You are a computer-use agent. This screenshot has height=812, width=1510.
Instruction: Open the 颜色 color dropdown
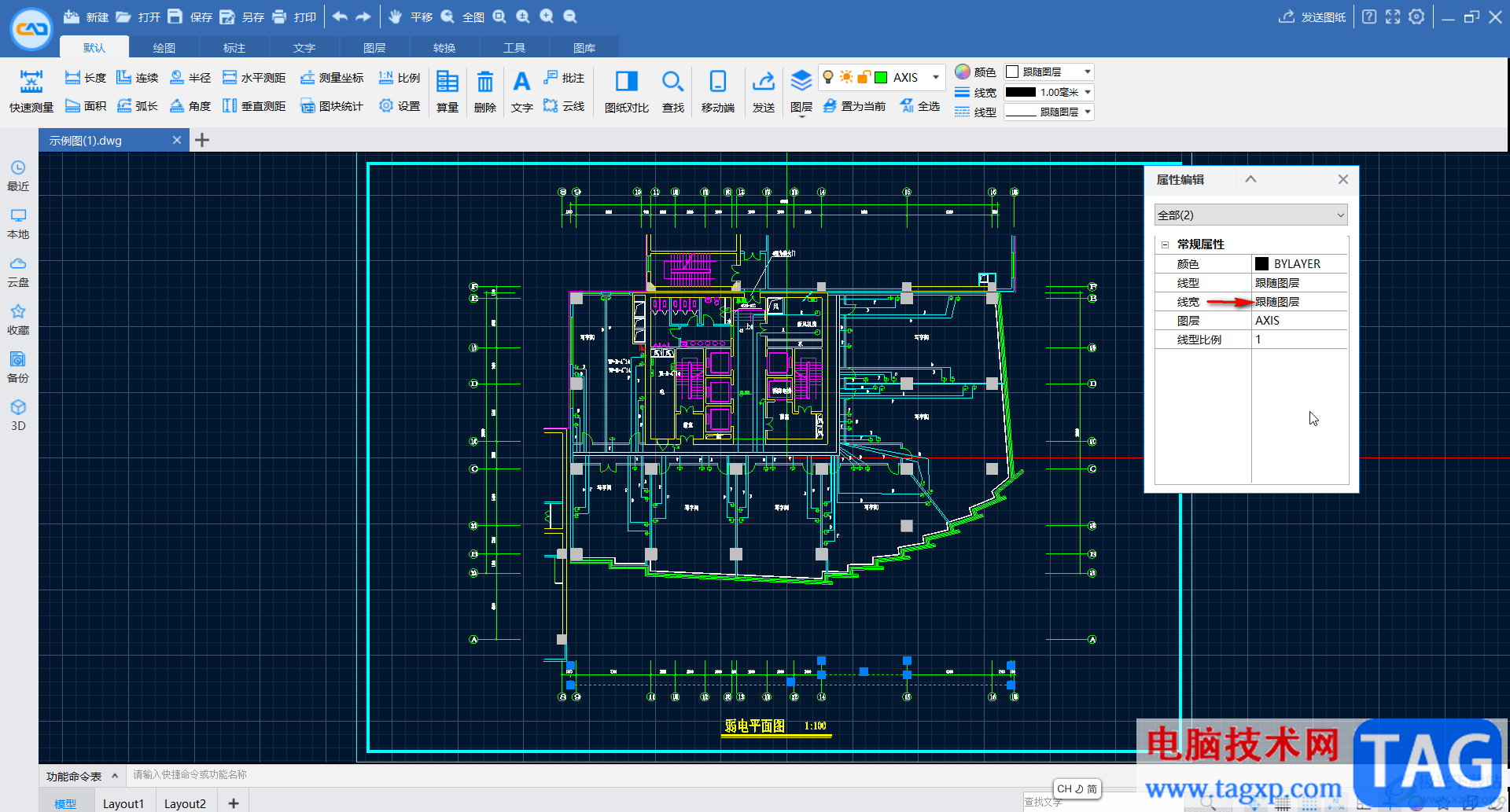[1049, 72]
